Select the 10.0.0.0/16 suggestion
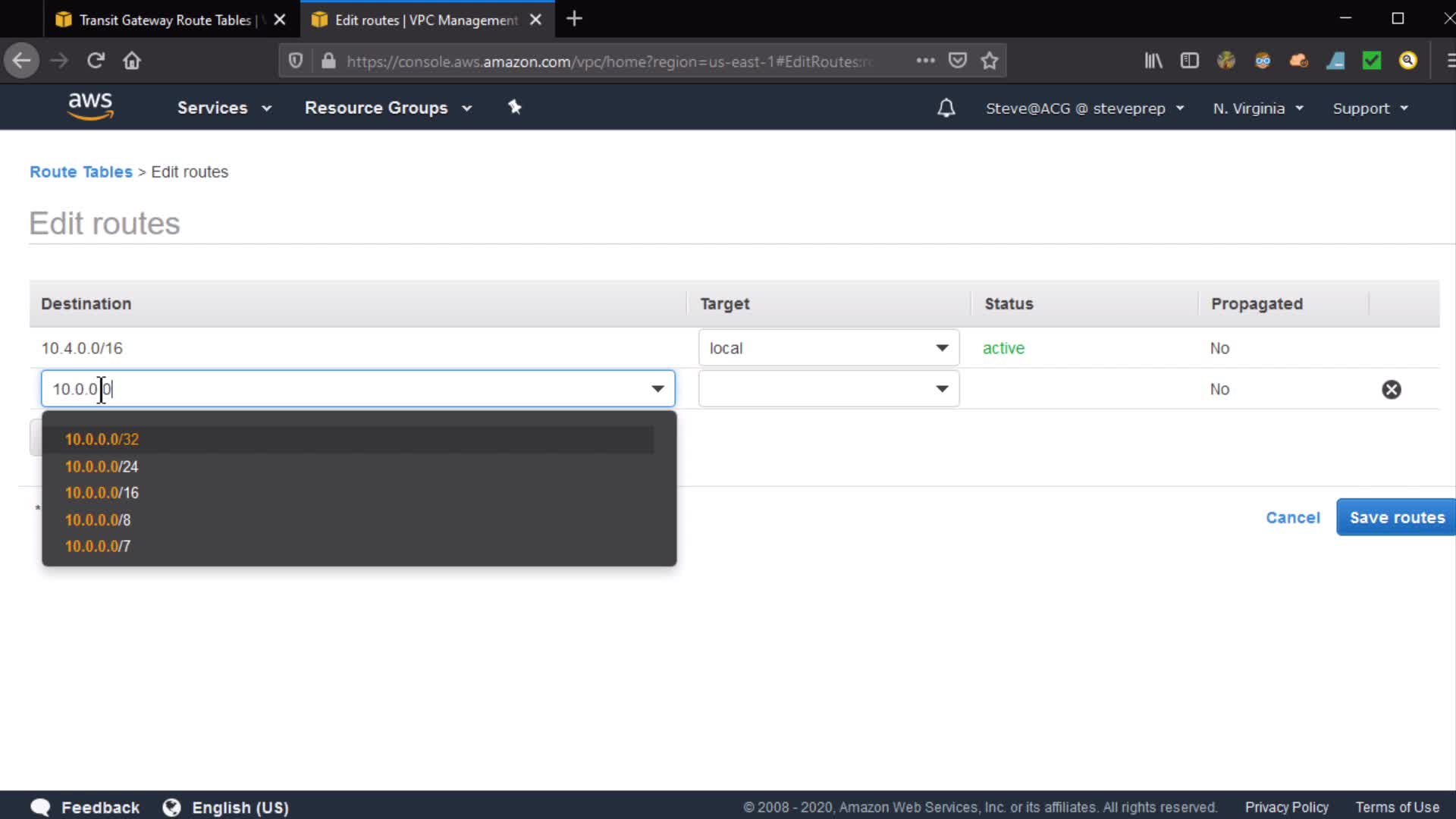 click(x=102, y=493)
